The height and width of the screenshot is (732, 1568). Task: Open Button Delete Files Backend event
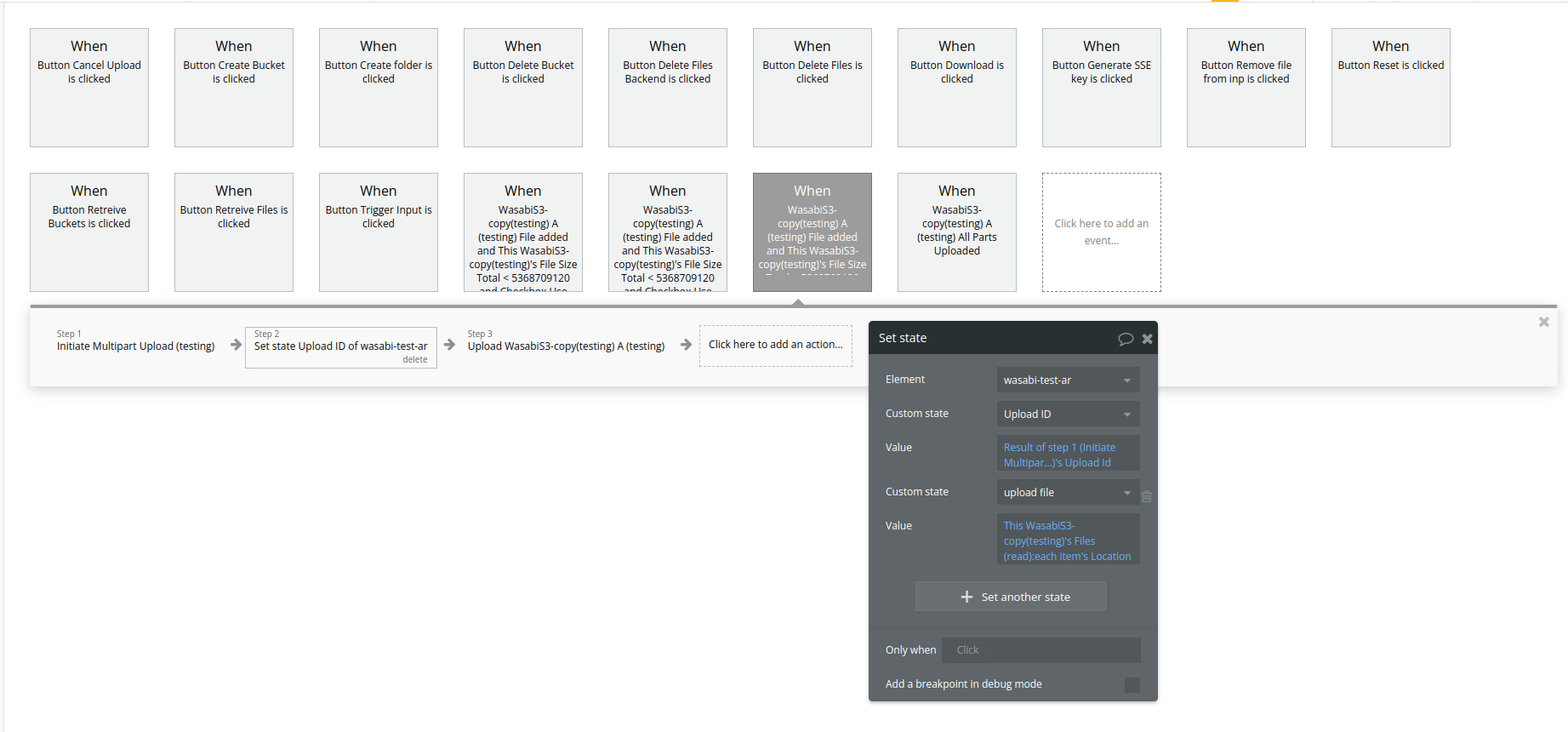[668, 88]
